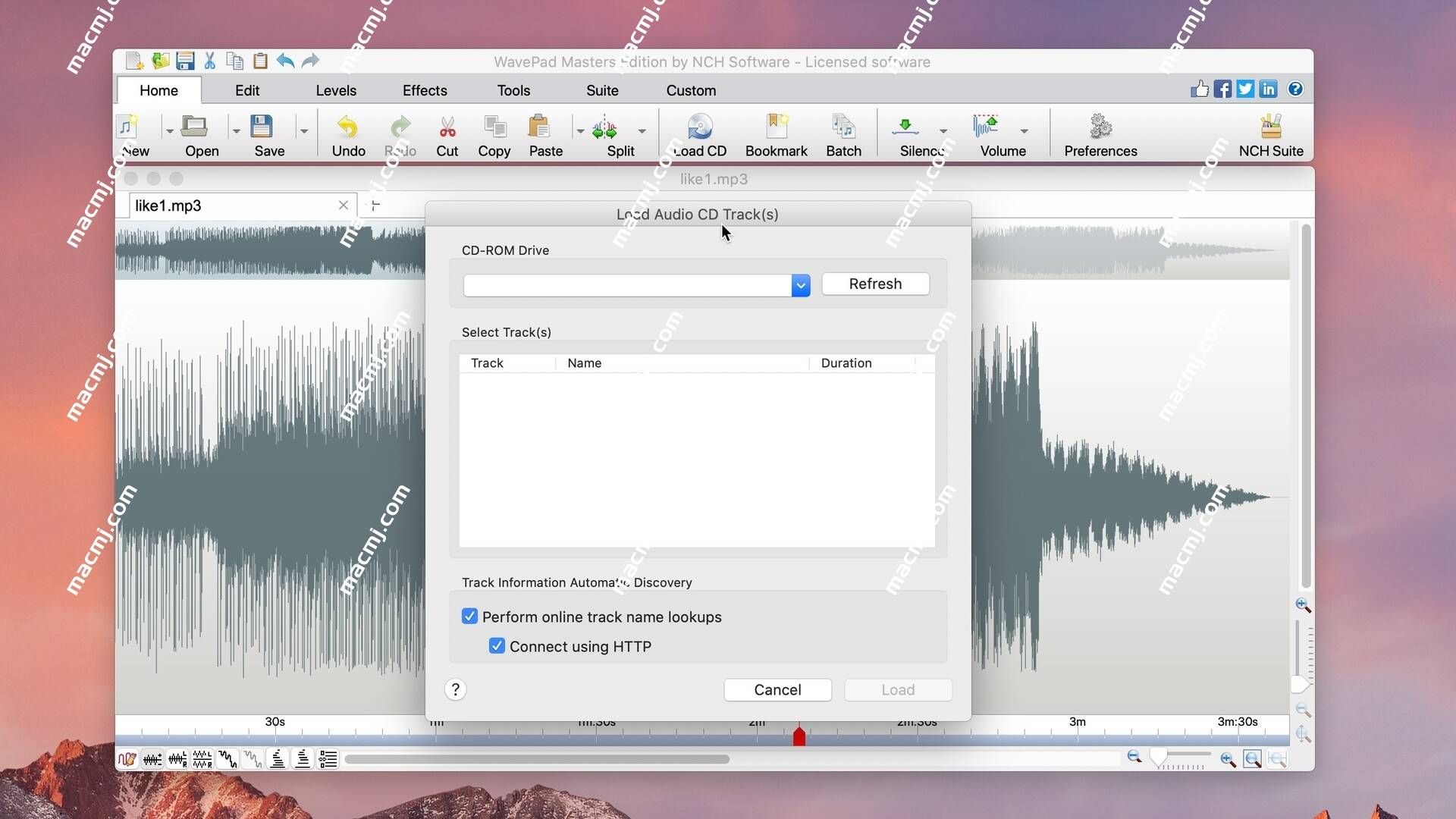Click horizontal zoom out magnifier
Viewport: 1456px width, 819px height.
[1134, 757]
